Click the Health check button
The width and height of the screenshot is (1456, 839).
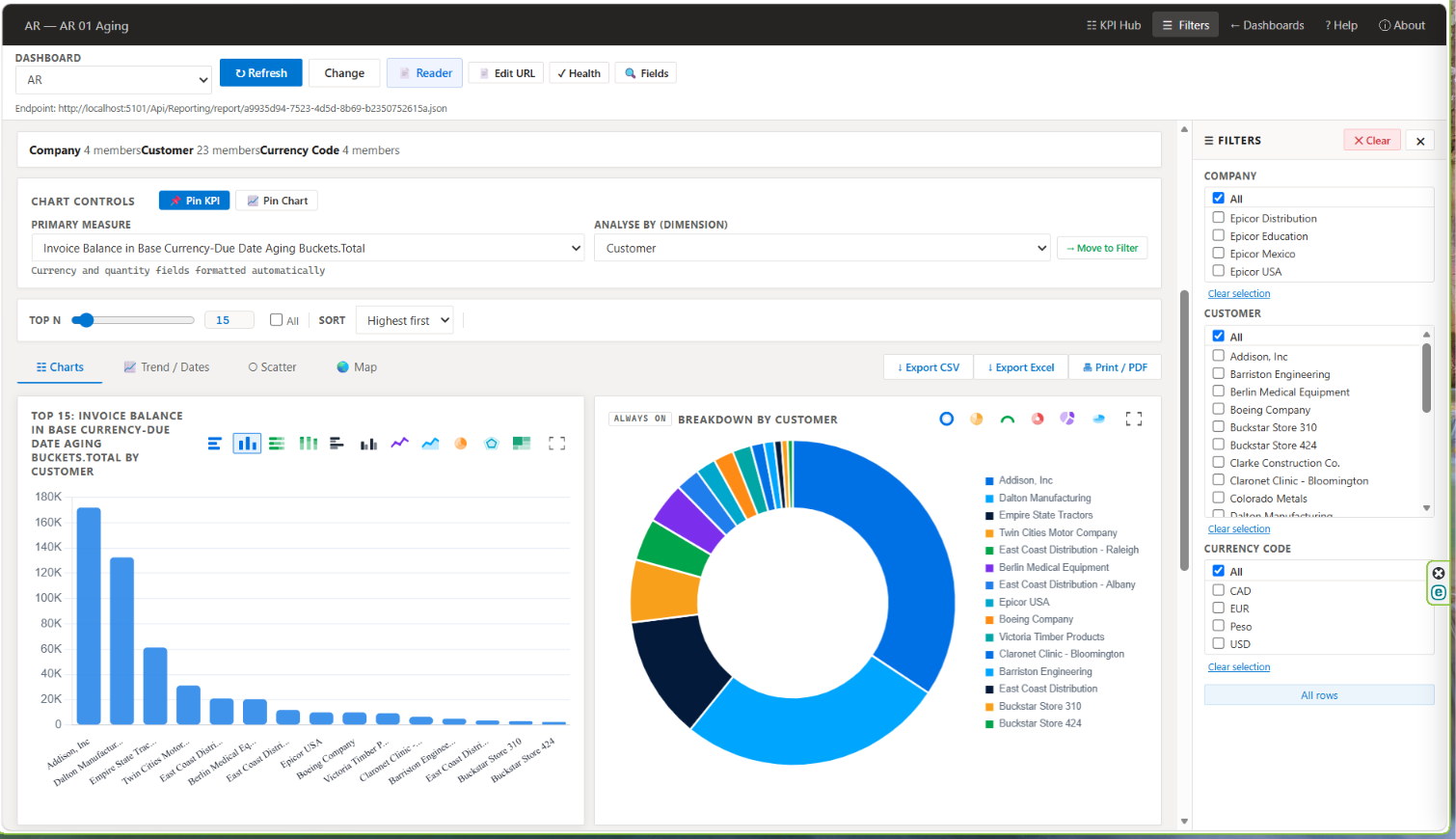[579, 73]
